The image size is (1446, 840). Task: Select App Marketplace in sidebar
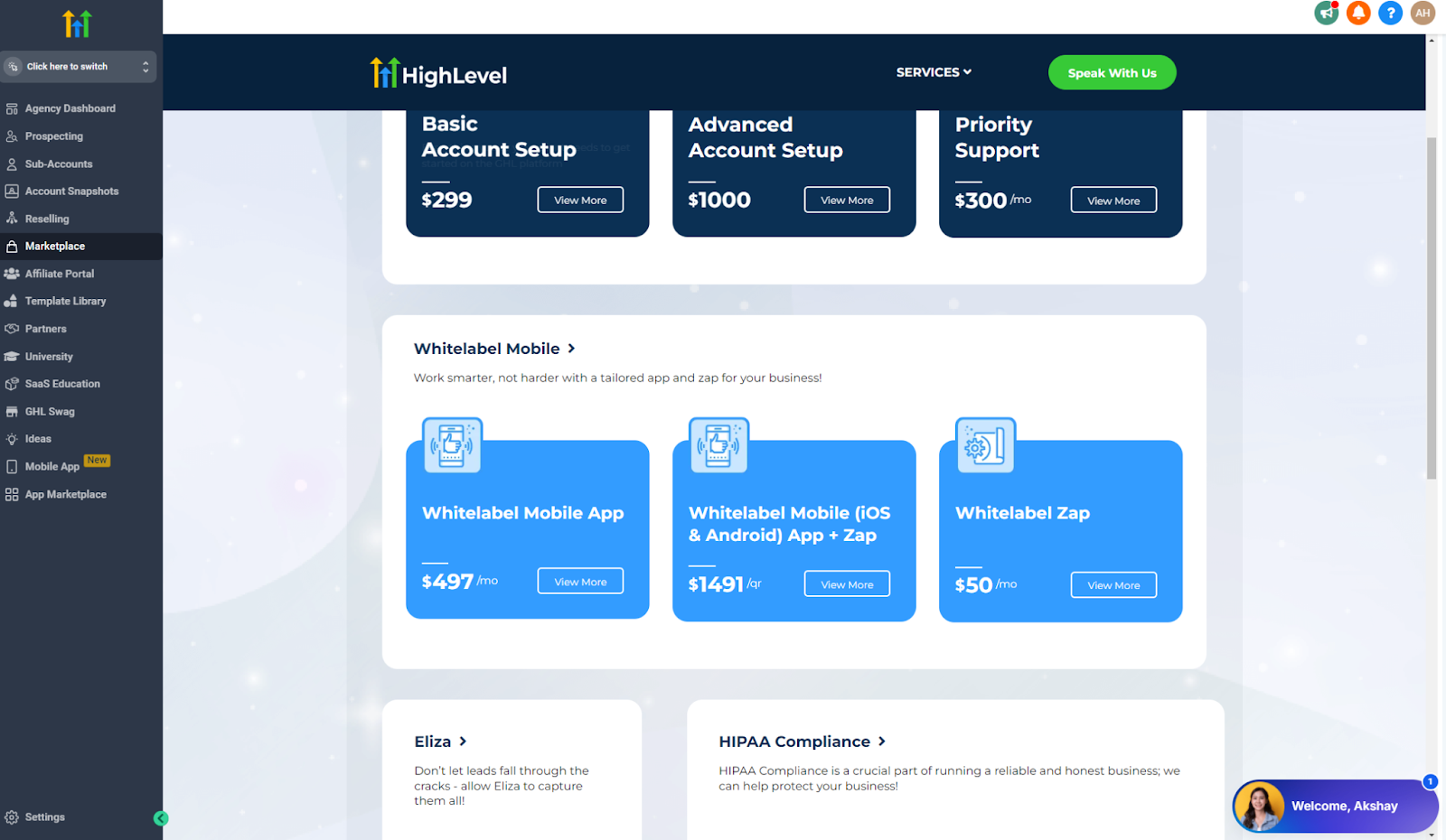point(65,495)
